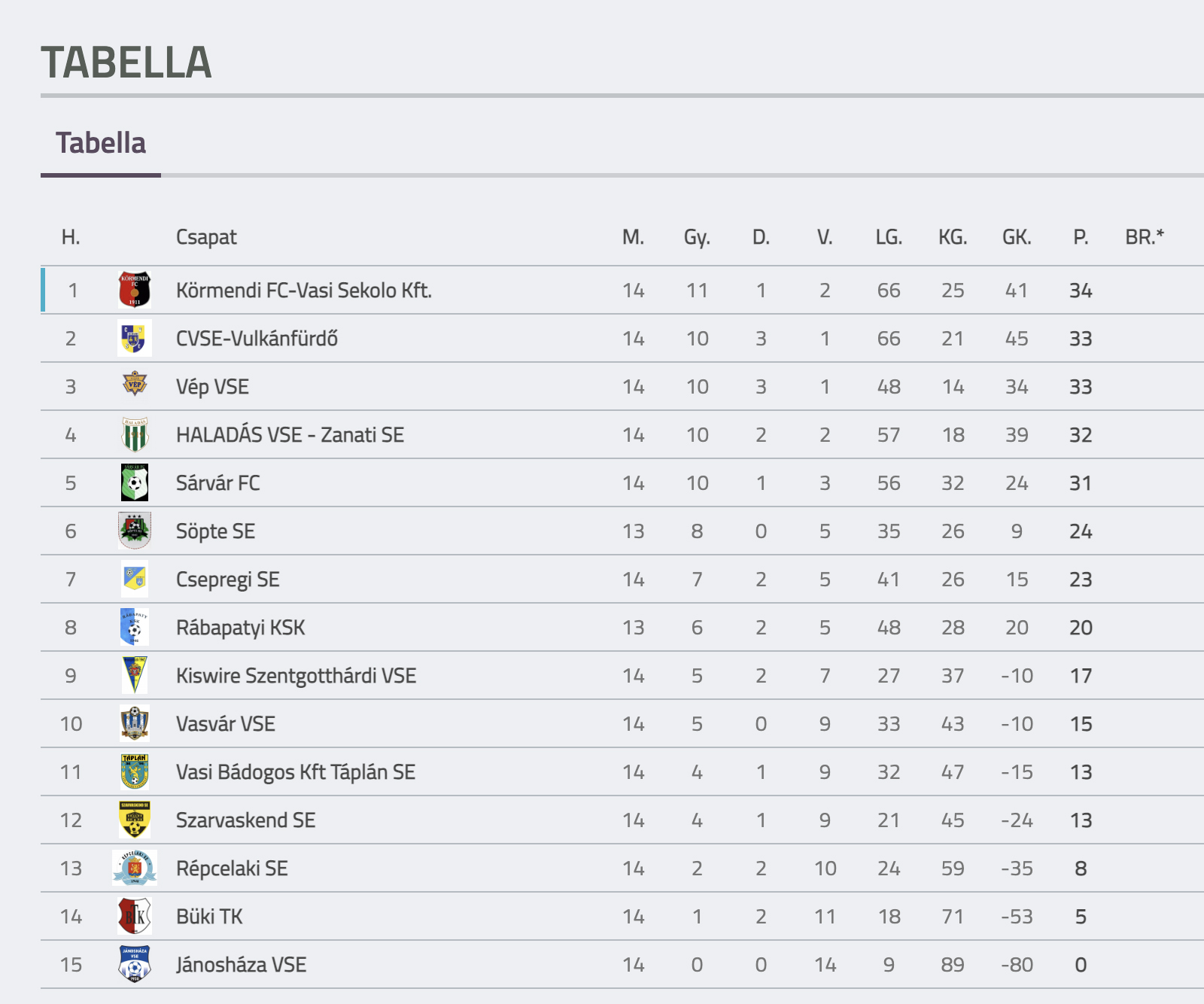Click the HALADÁS VSE striped crest
Viewport: 1204px width, 1004px height.
point(135,434)
